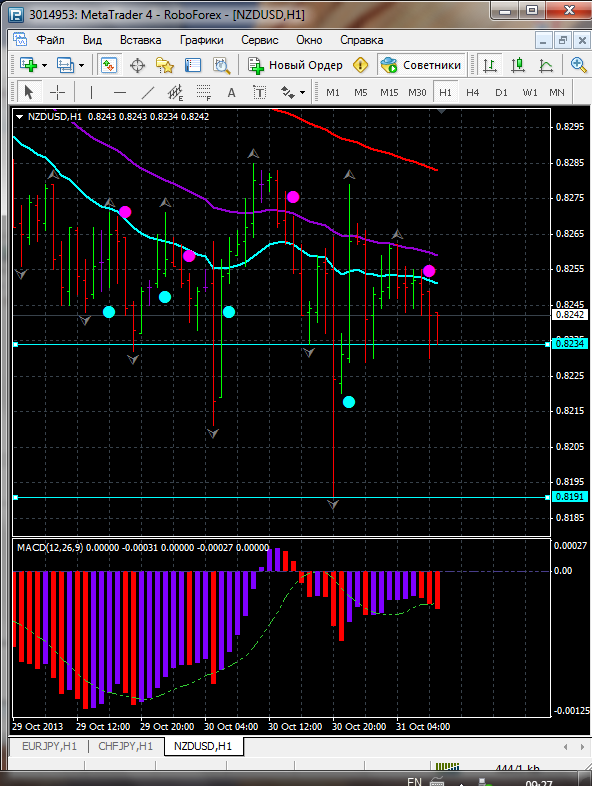Click the connection status bars indicator
The image size is (600, 786).
click(447, 767)
